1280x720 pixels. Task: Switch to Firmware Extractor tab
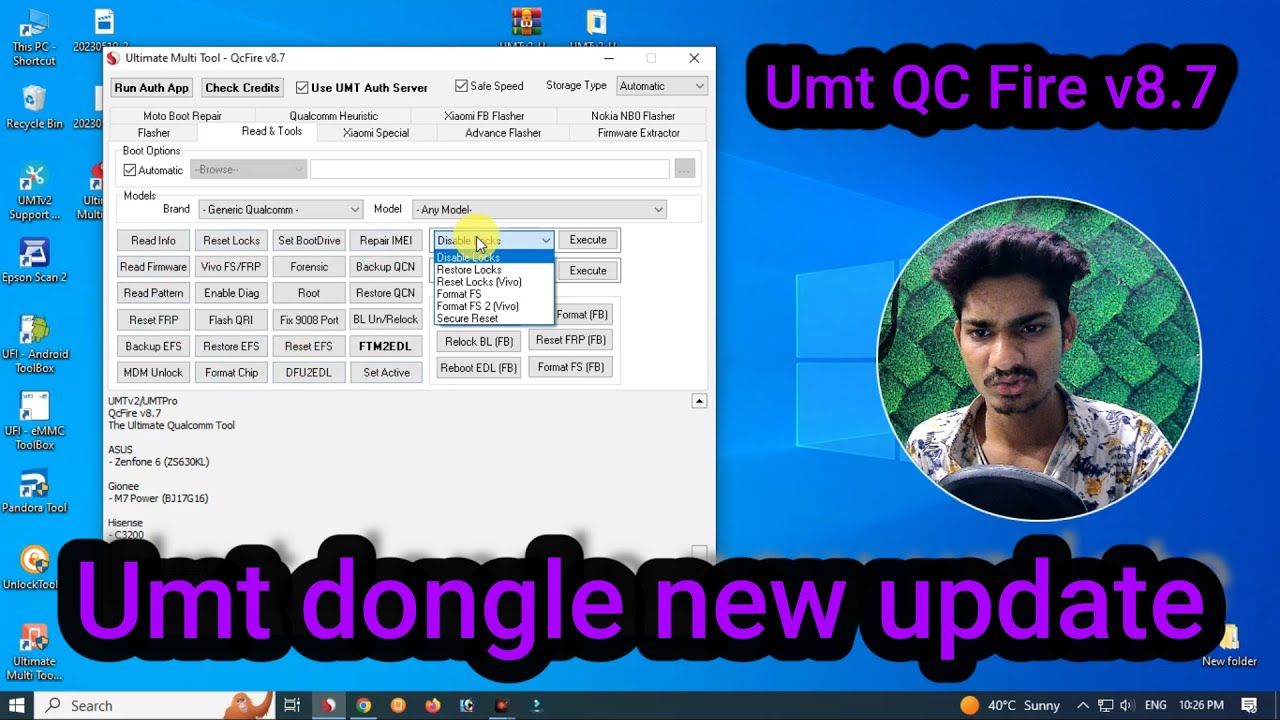(638, 133)
